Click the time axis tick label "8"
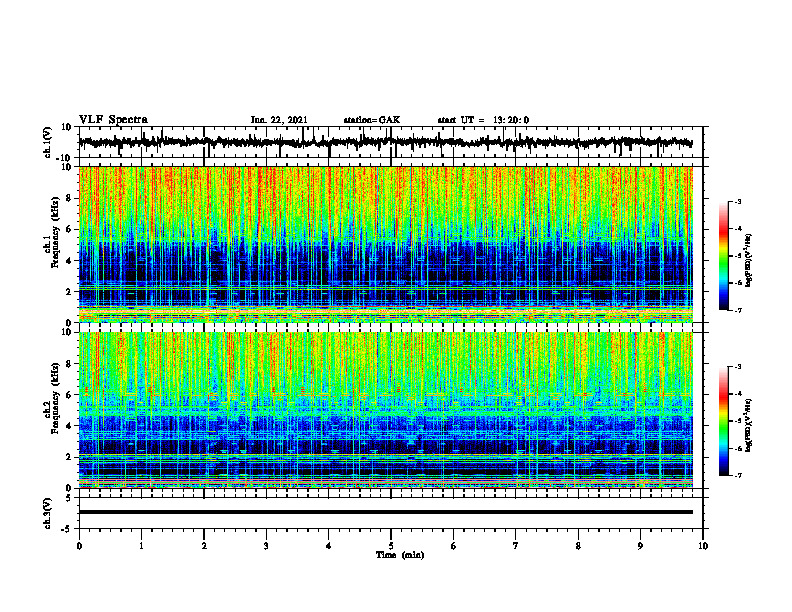This screenshot has width=792, height=612. coord(578,546)
